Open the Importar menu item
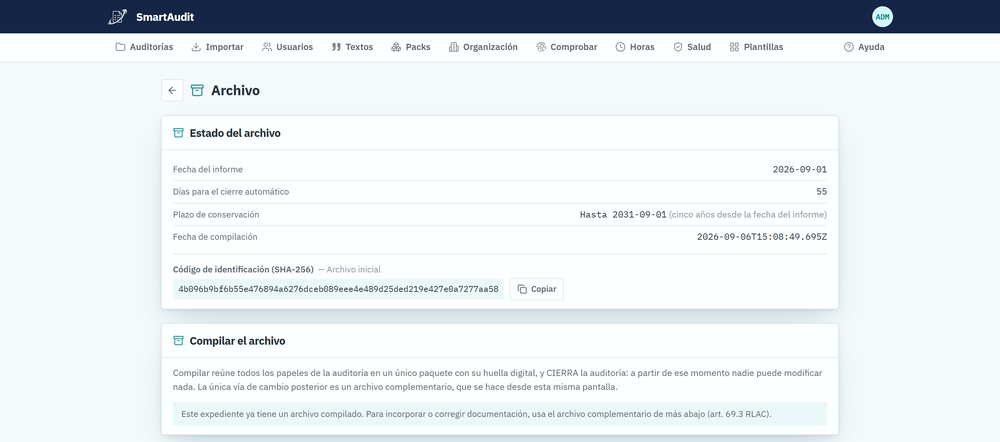 217,47
